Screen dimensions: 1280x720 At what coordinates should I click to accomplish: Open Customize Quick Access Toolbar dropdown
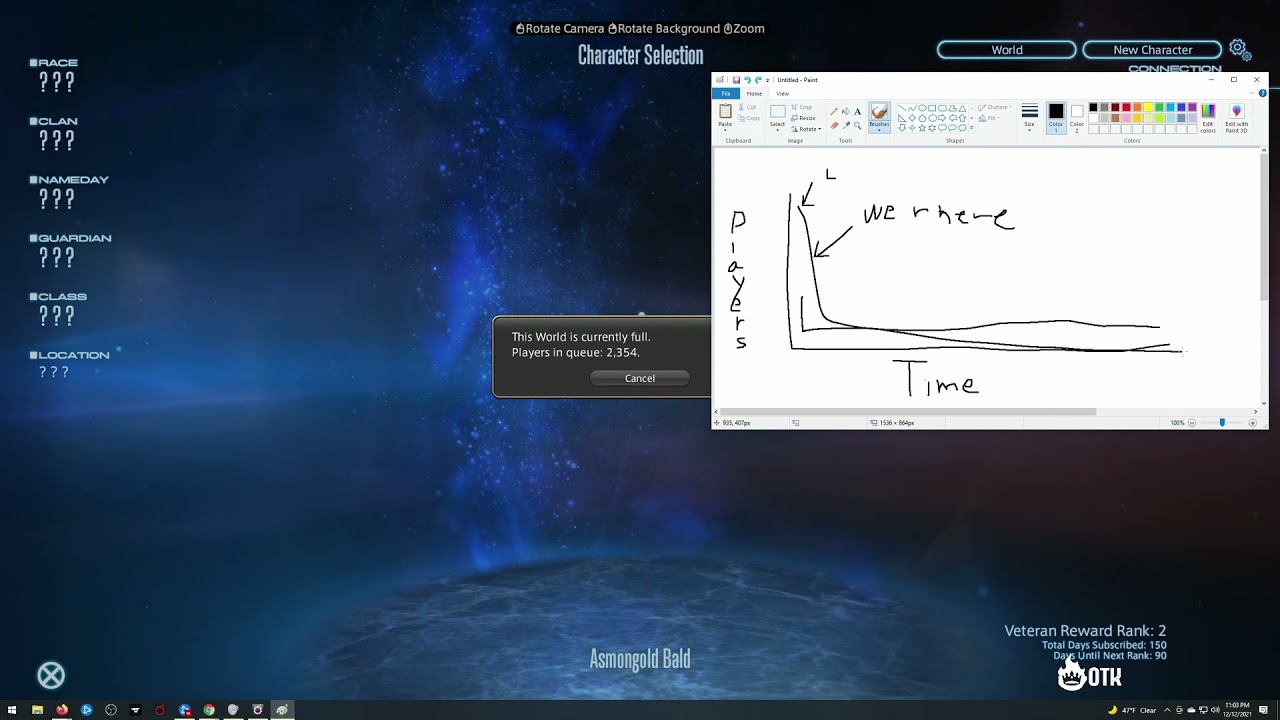tap(767, 80)
